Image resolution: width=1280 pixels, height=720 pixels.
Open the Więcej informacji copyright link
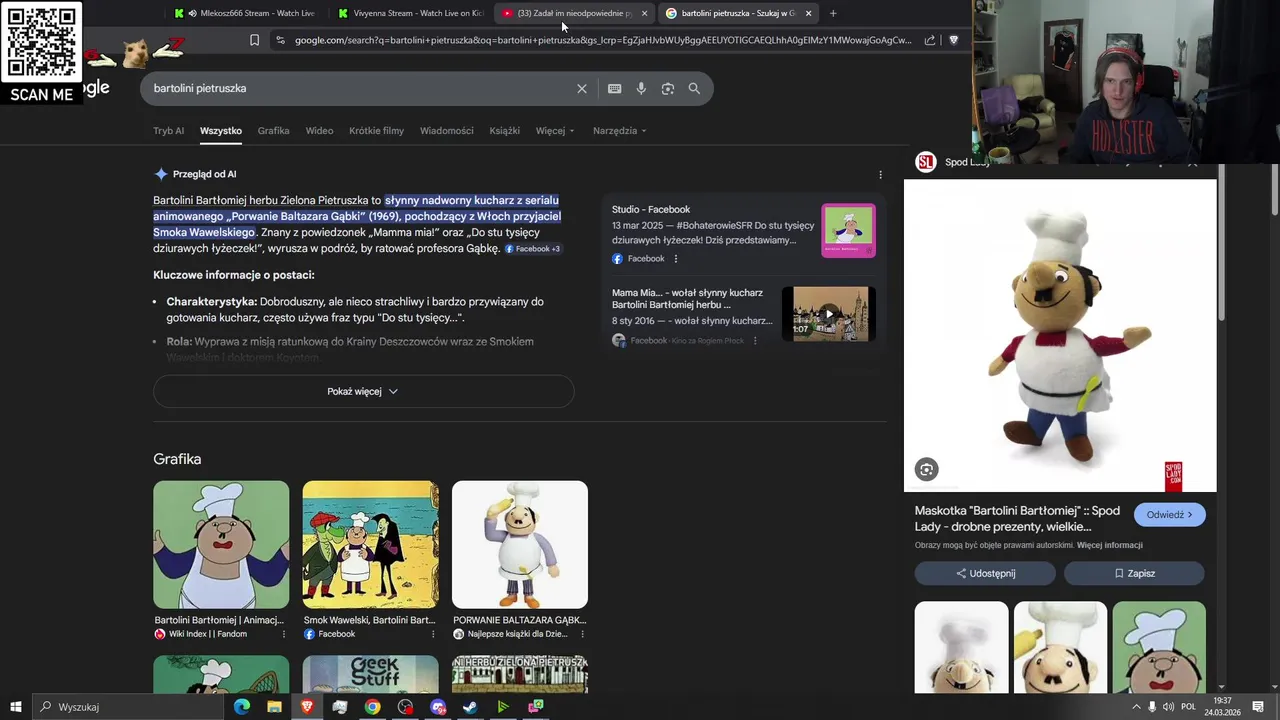click(1110, 545)
